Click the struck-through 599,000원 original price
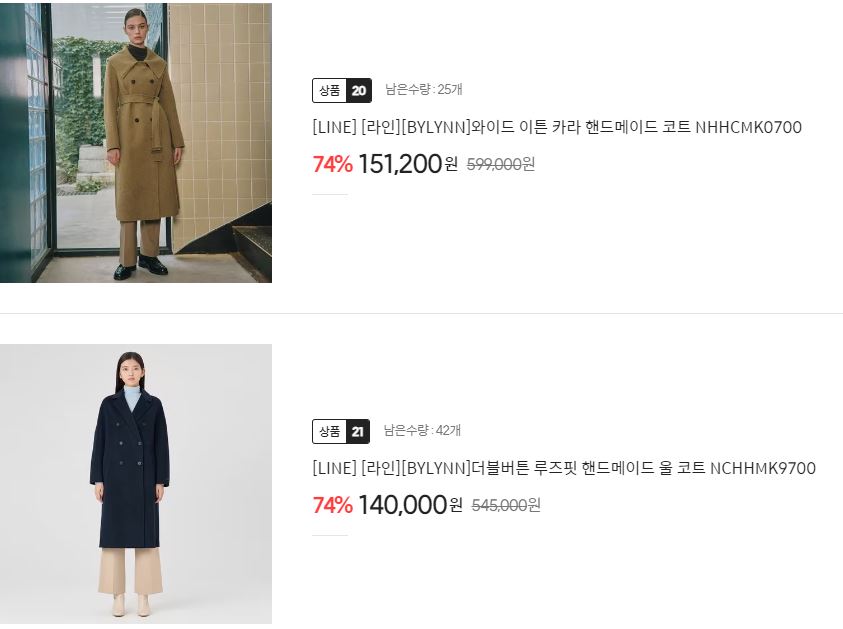 (501, 164)
